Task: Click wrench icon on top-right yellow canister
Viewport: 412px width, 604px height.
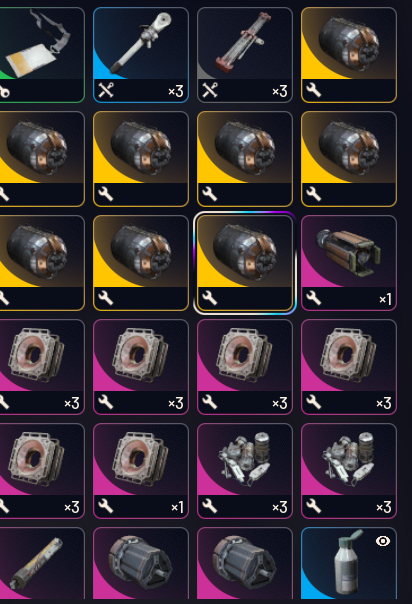Action: click(313, 91)
